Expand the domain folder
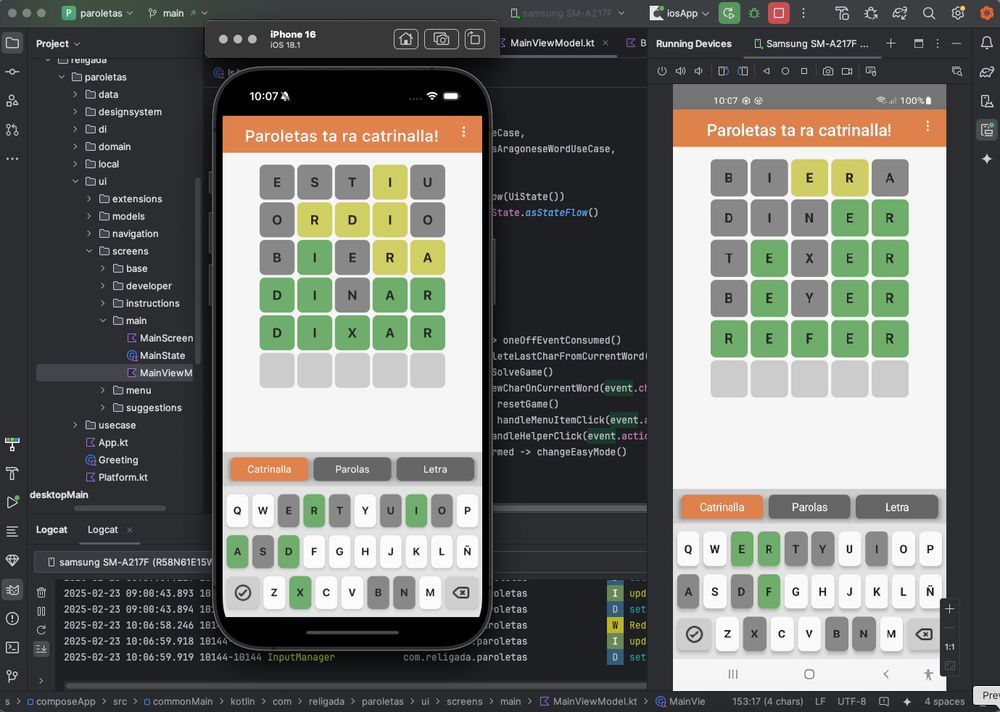This screenshot has width=1000, height=712. pos(75,147)
